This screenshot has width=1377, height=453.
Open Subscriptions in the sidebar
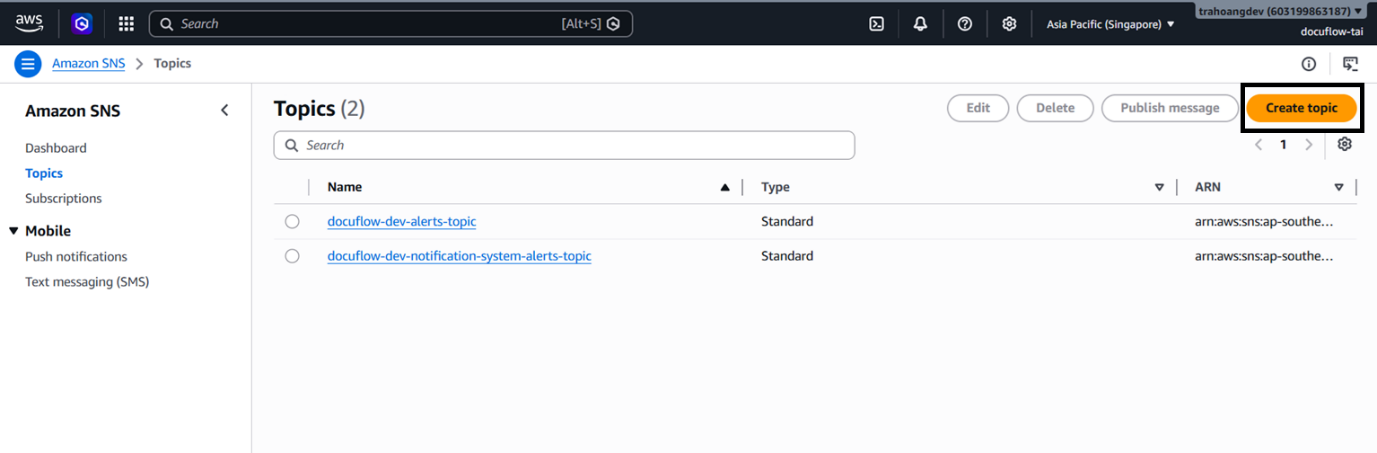(x=63, y=198)
